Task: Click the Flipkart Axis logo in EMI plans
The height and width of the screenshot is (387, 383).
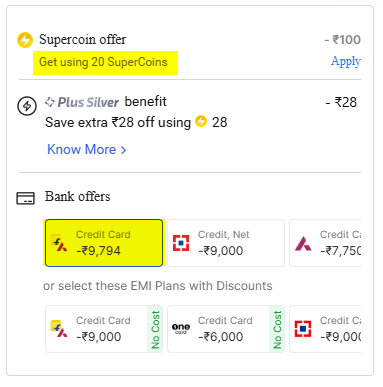Action: (x=59, y=329)
